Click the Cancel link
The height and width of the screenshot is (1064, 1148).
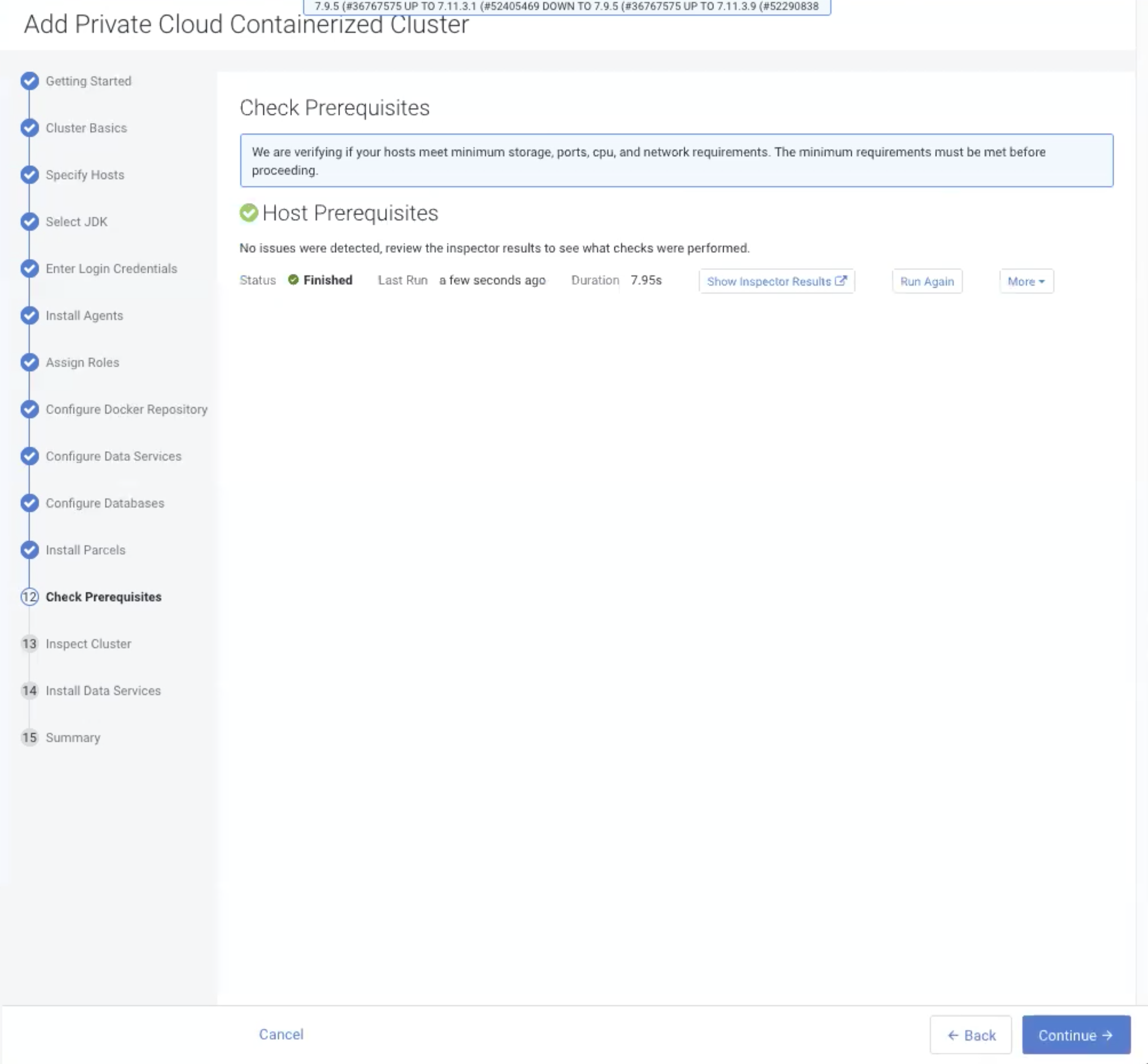point(281,1034)
